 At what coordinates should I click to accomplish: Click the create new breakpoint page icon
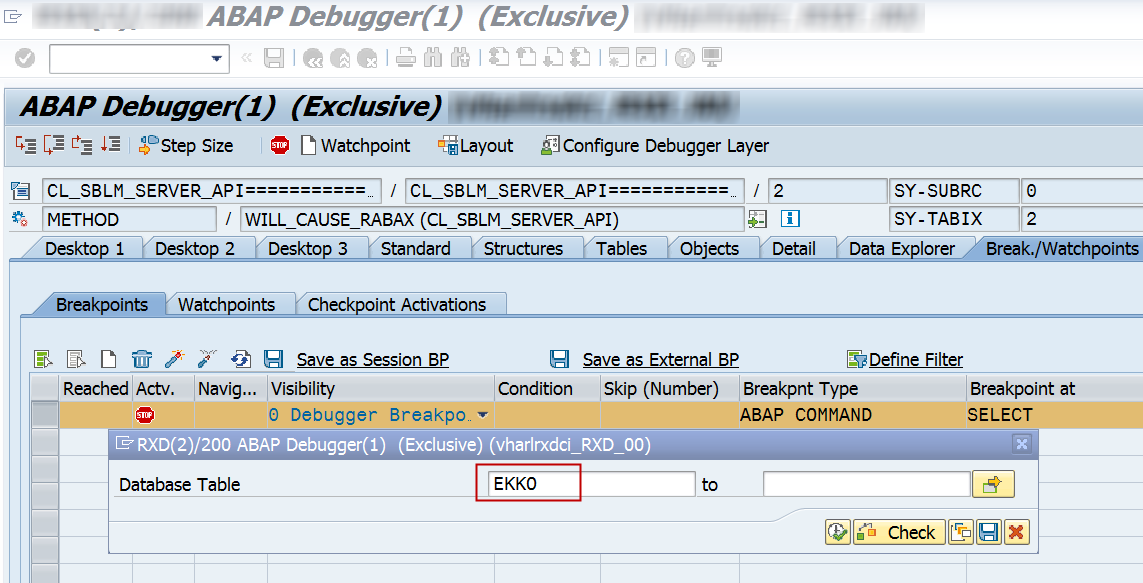(x=111, y=358)
